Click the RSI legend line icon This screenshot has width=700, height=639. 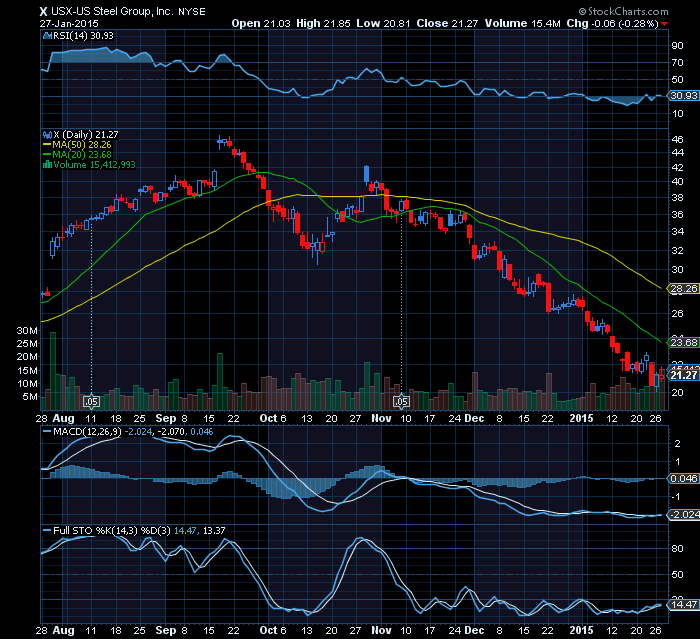[47, 36]
